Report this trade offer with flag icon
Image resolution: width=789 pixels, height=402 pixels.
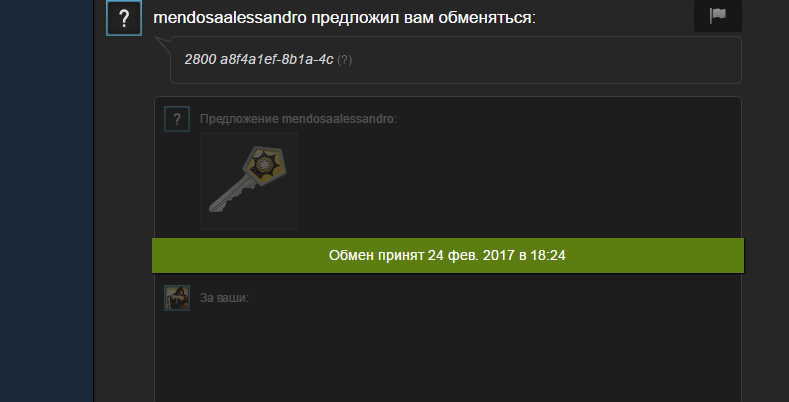(x=718, y=16)
